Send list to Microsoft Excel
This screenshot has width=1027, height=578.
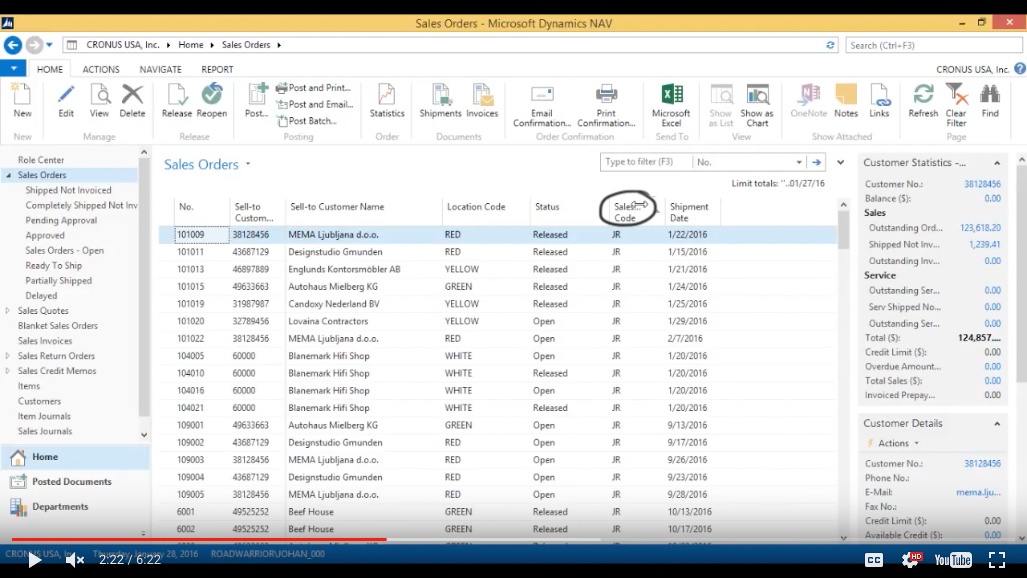coord(671,106)
